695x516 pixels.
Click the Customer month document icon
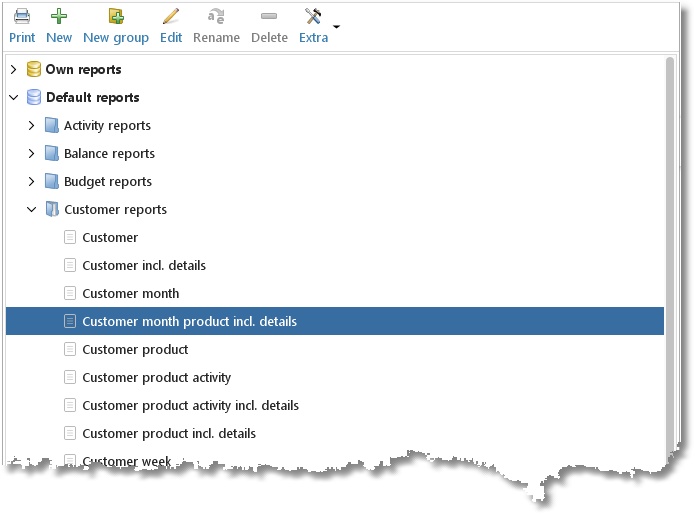[x=70, y=293]
